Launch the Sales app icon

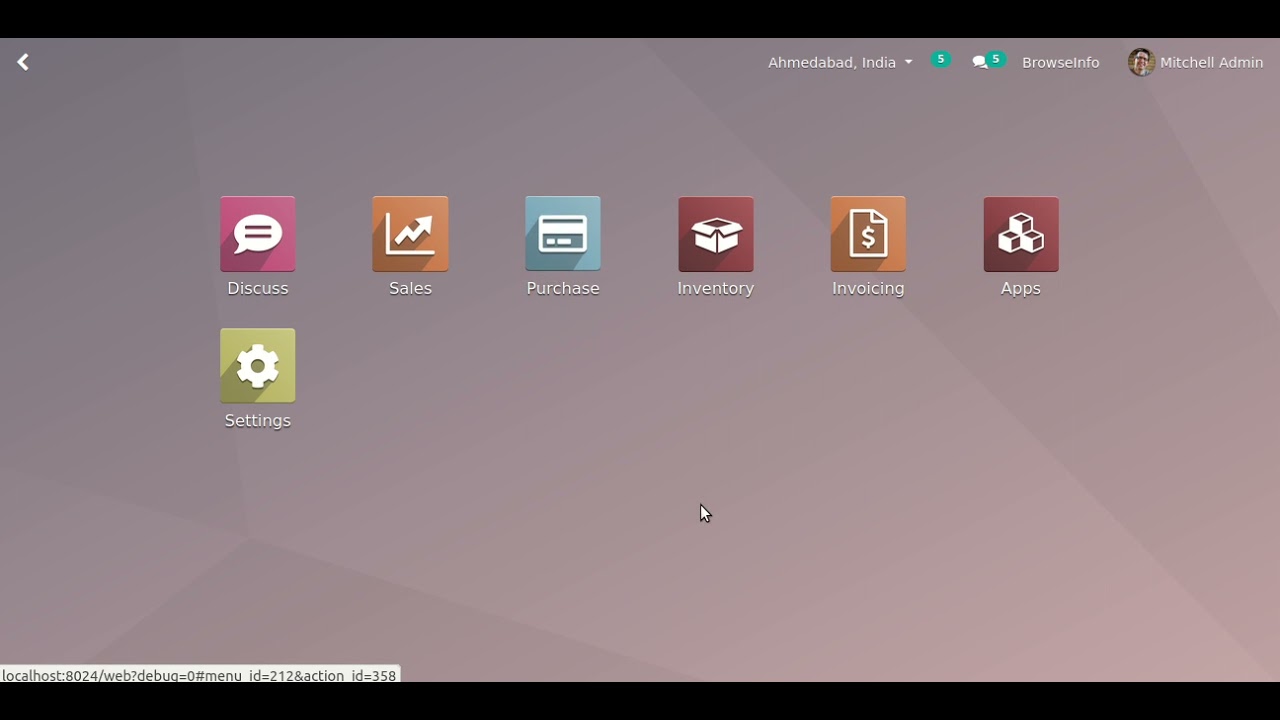click(x=410, y=234)
